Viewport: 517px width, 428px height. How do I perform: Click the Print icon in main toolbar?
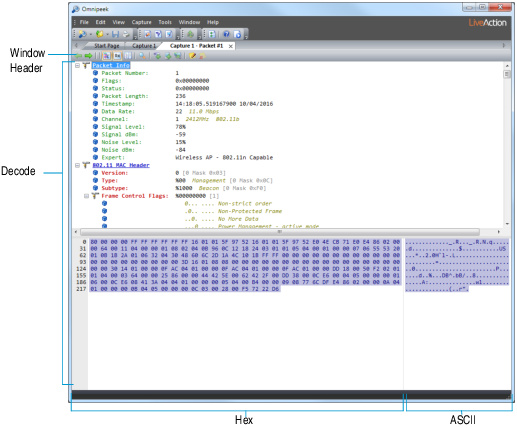click(126, 34)
